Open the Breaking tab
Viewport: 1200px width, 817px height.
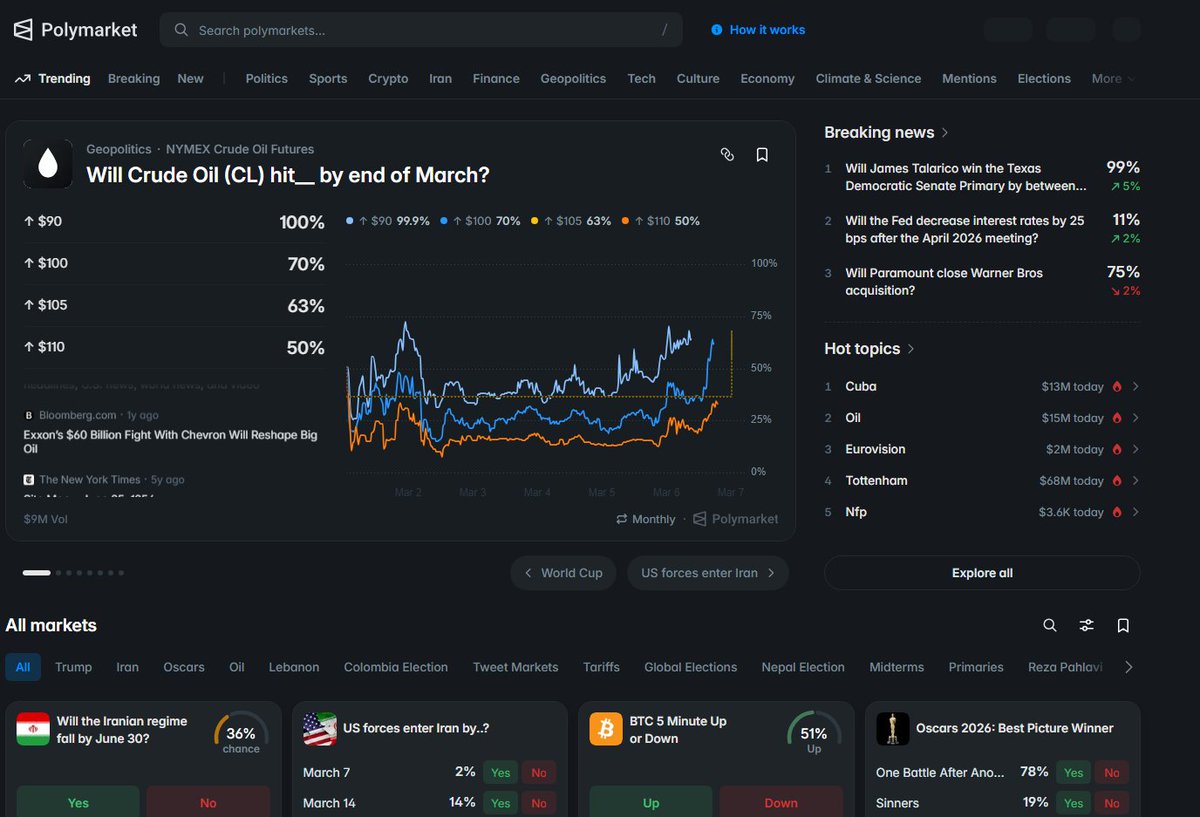(x=134, y=78)
